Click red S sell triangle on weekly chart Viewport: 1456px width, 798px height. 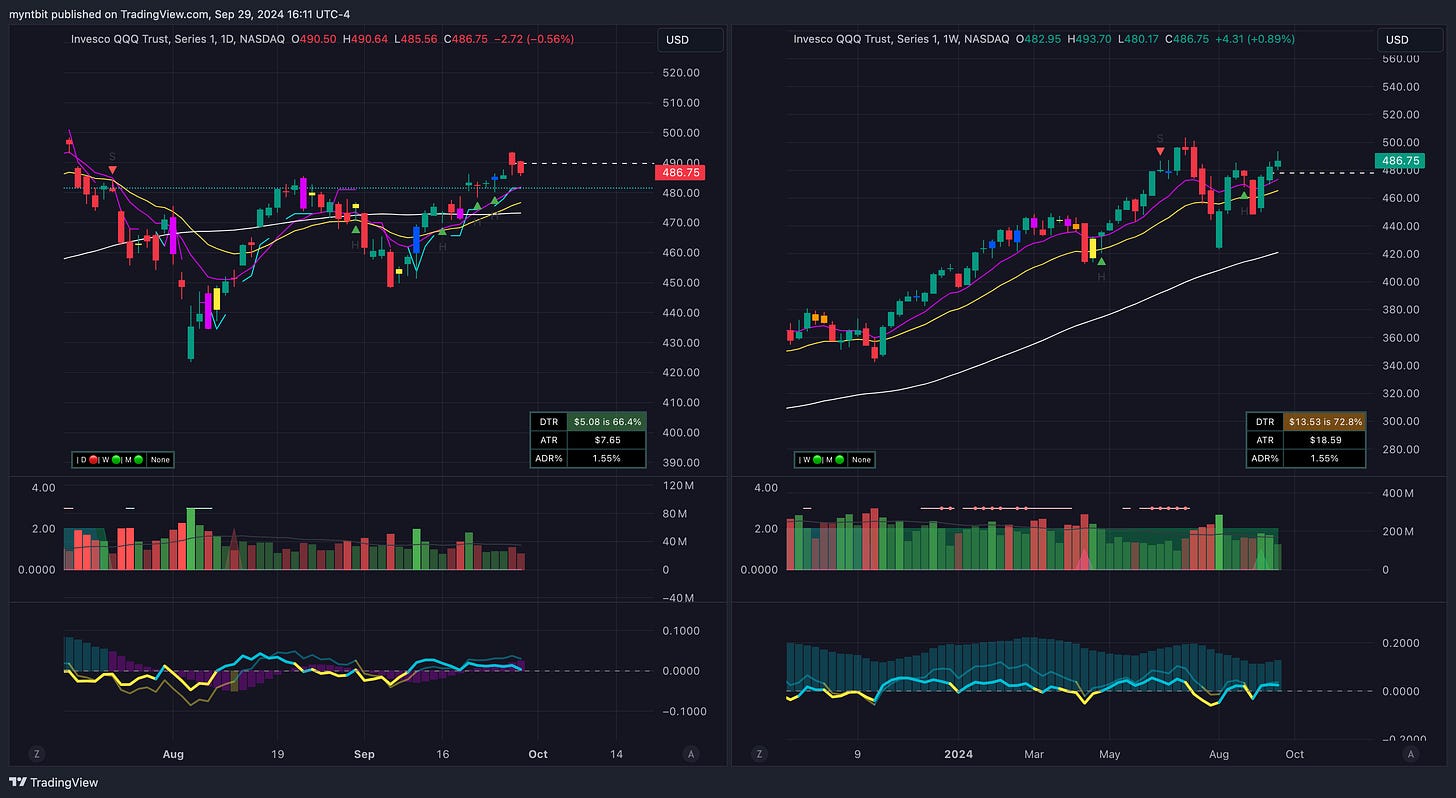[x=1160, y=152]
